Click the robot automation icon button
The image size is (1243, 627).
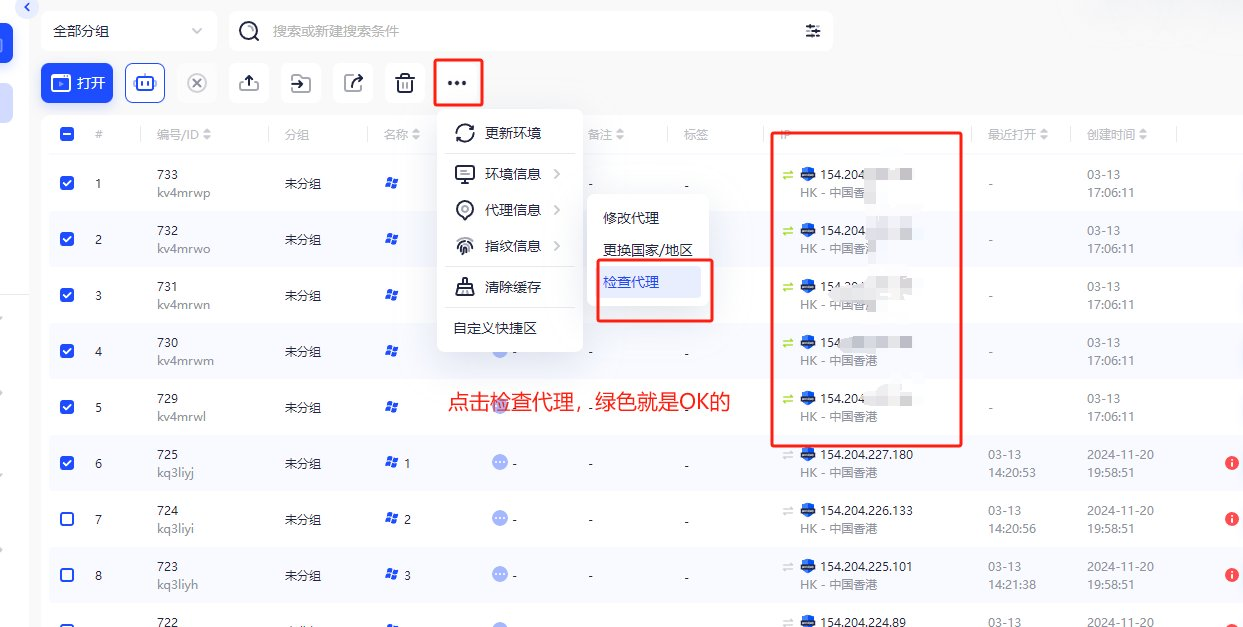(x=145, y=83)
